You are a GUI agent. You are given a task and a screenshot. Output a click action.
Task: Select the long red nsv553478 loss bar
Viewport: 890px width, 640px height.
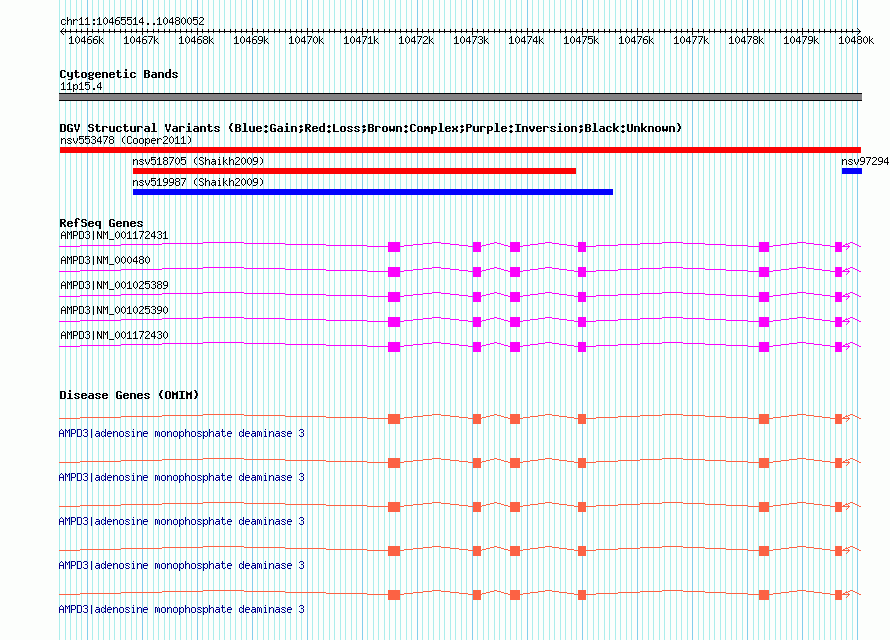[x=460, y=150]
